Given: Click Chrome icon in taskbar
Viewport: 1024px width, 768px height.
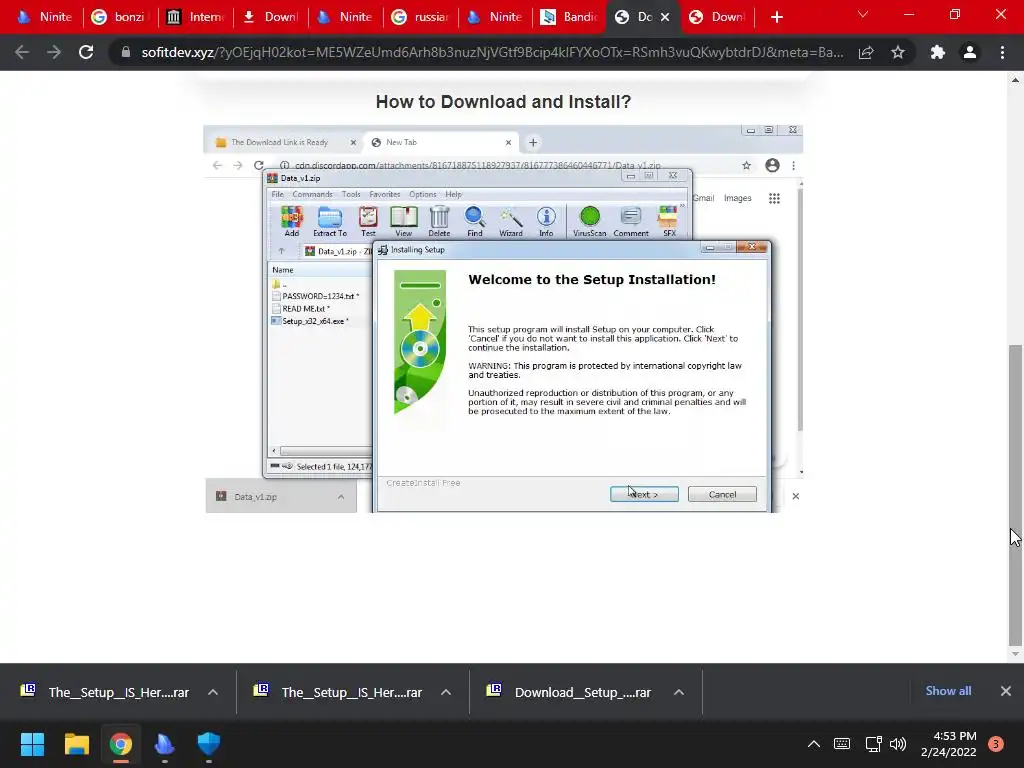Looking at the screenshot, I should point(121,744).
